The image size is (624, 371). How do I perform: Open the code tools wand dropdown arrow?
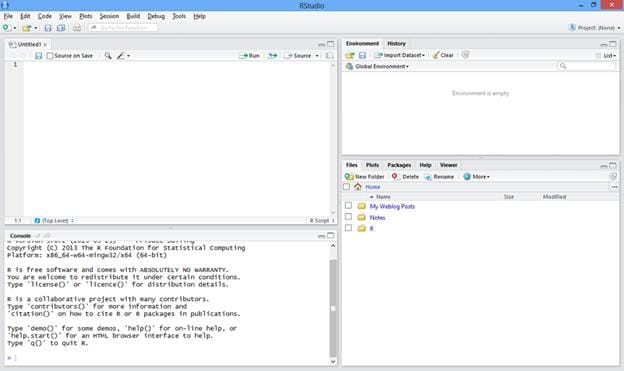coord(129,56)
